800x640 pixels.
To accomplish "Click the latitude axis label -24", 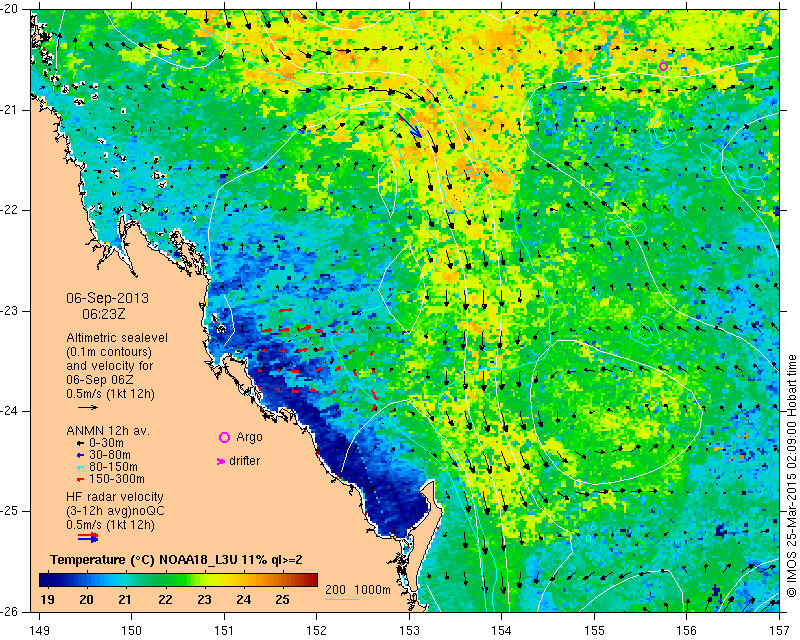I will pyautogui.click(x=10, y=411).
